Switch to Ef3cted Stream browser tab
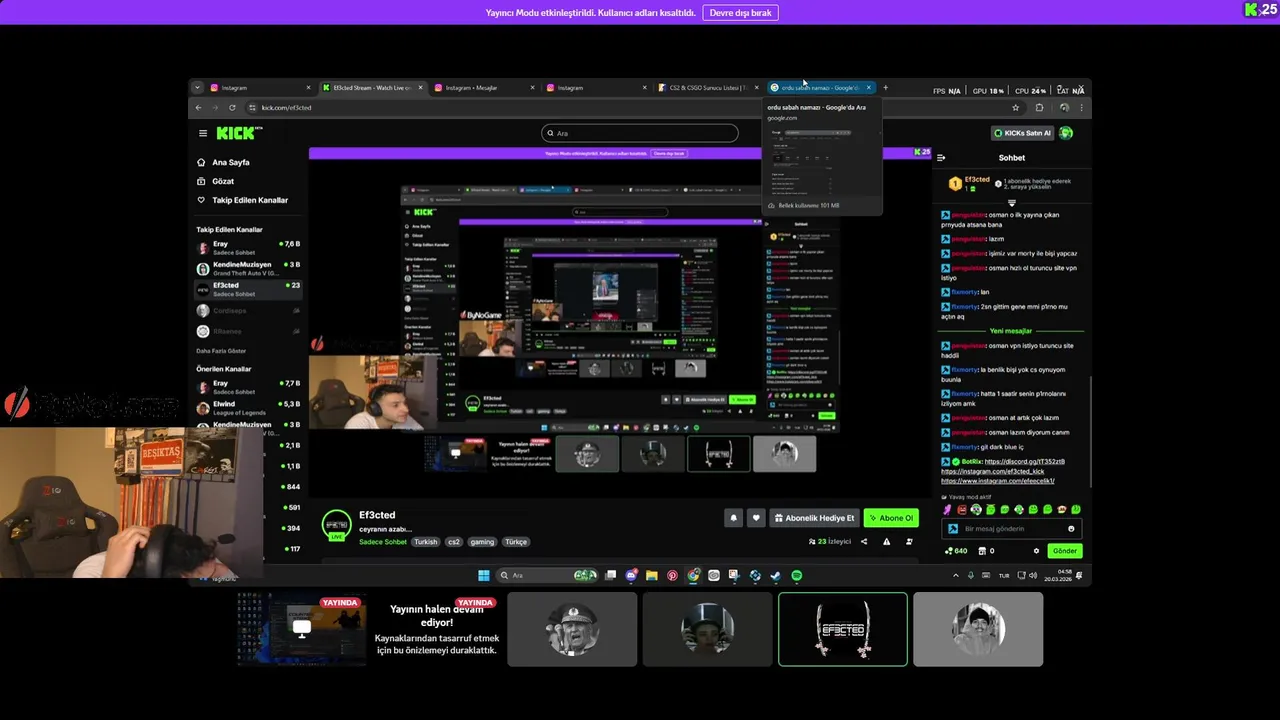Image resolution: width=1280 pixels, height=720 pixels. [x=372, y=88]
